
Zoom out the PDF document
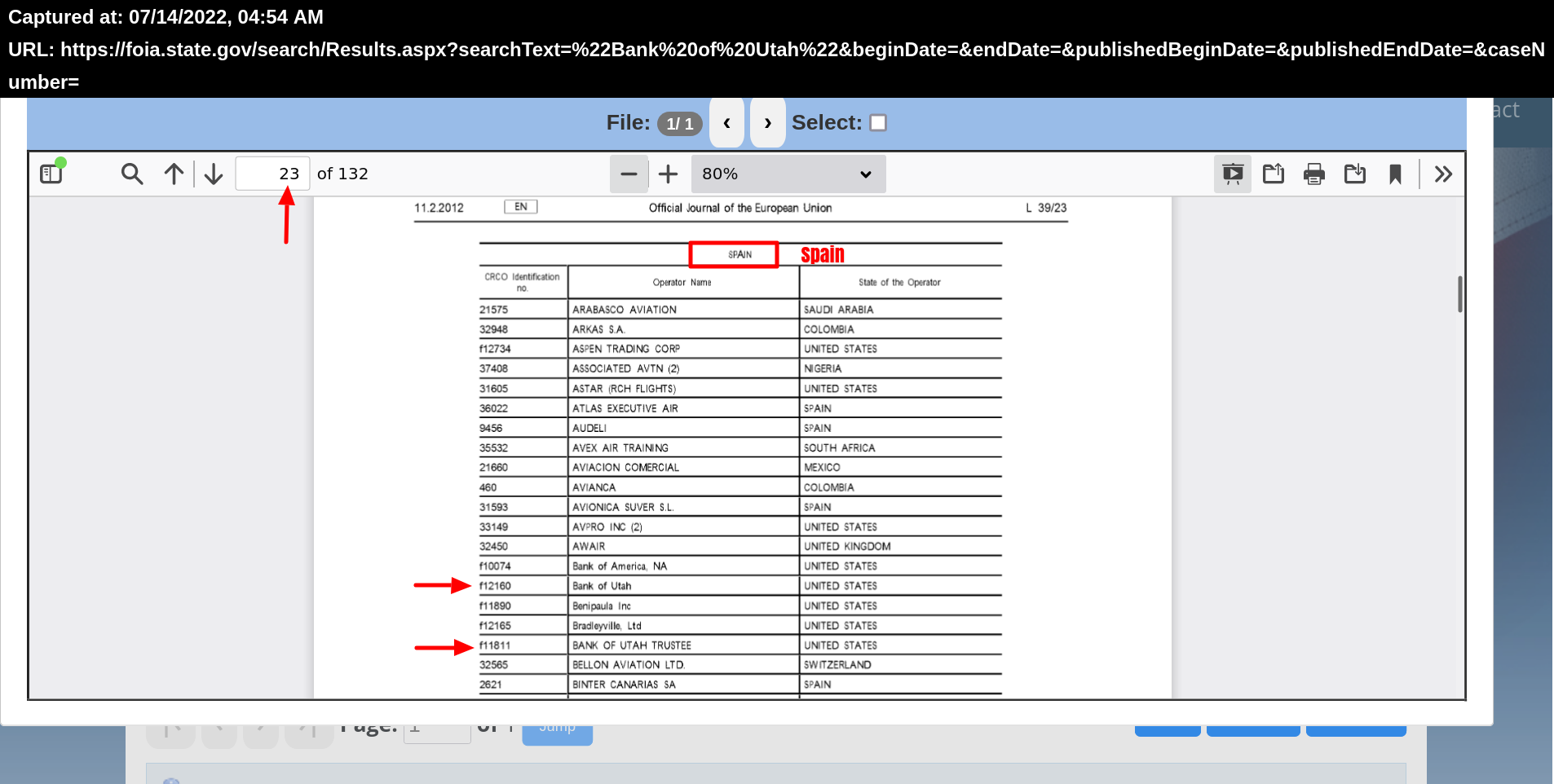(629, 174)
